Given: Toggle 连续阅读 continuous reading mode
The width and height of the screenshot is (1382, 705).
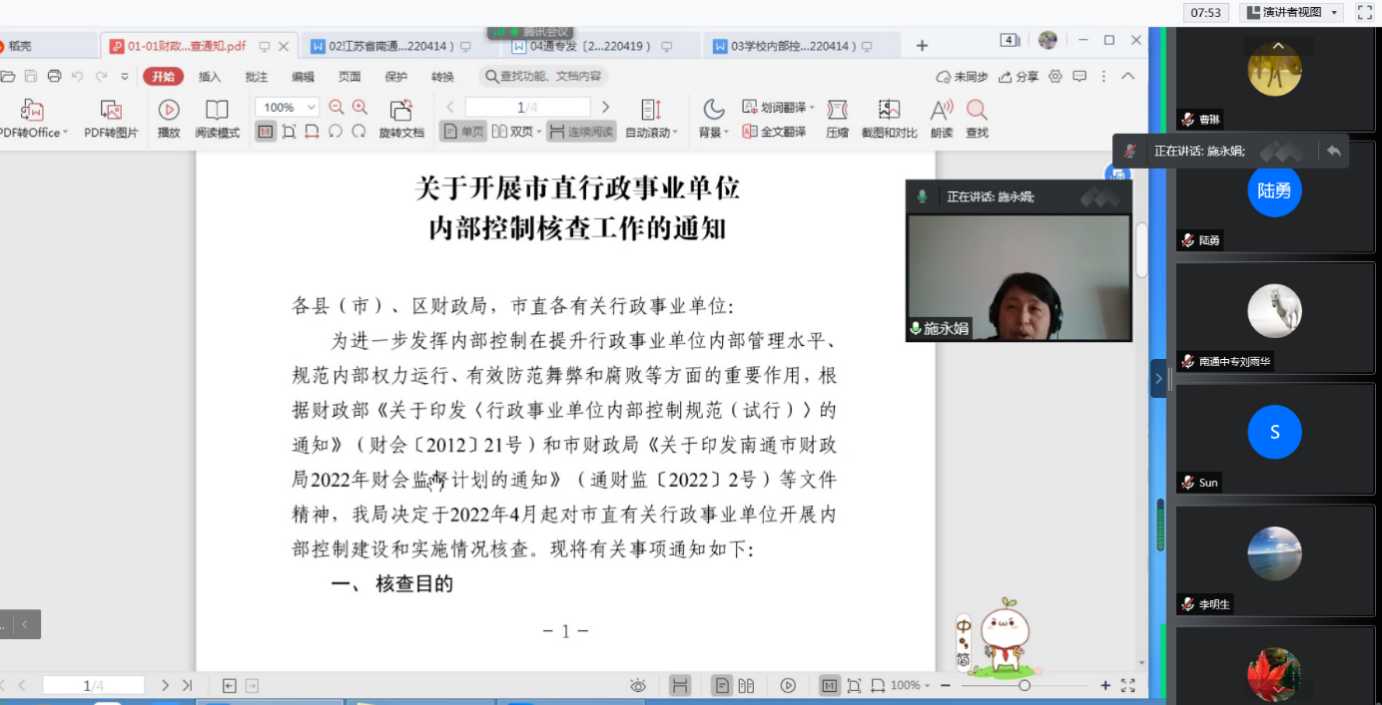Looking at the screenshot, I should 580,131.
